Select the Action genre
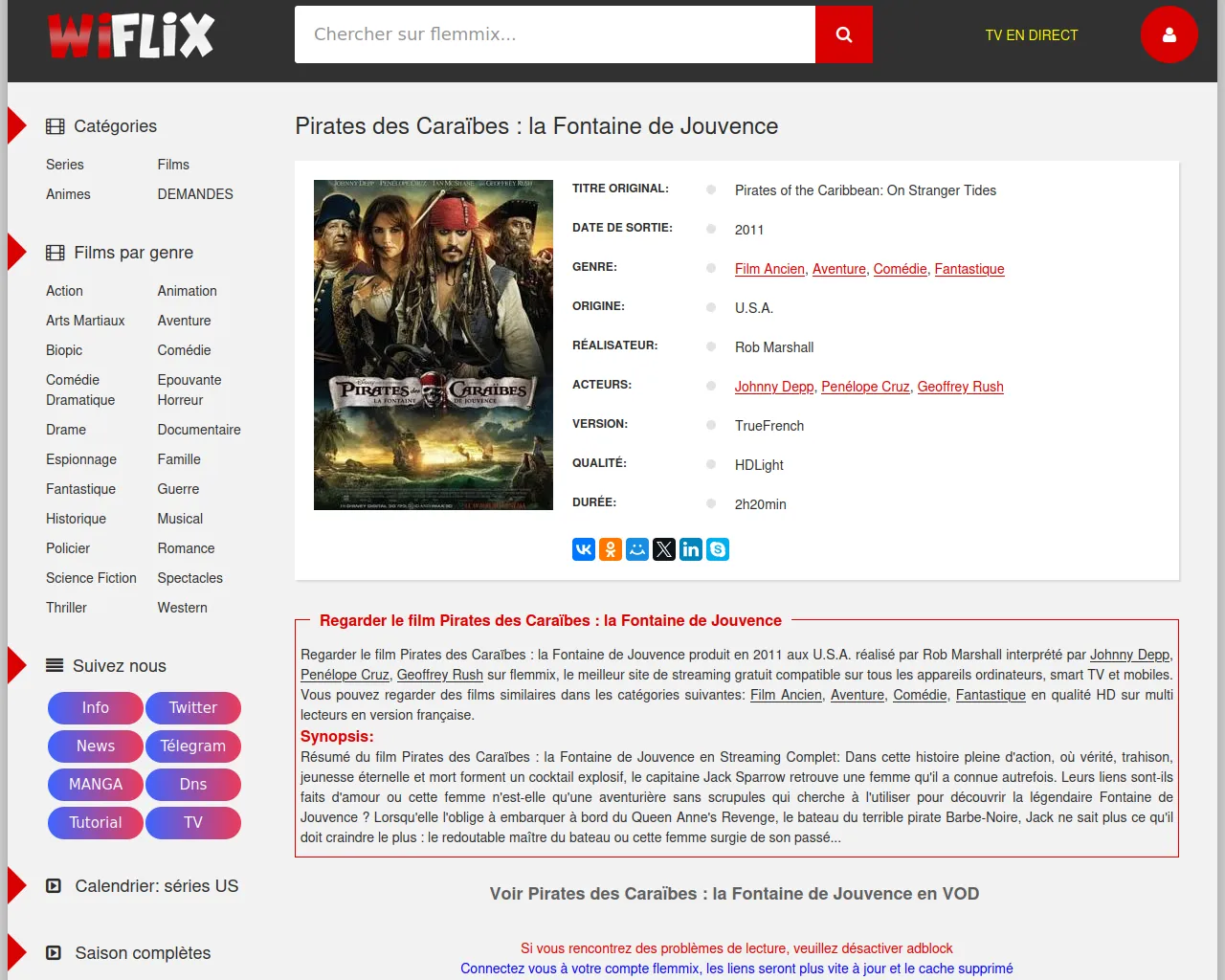1225x980 pixels. coord(64,291)
